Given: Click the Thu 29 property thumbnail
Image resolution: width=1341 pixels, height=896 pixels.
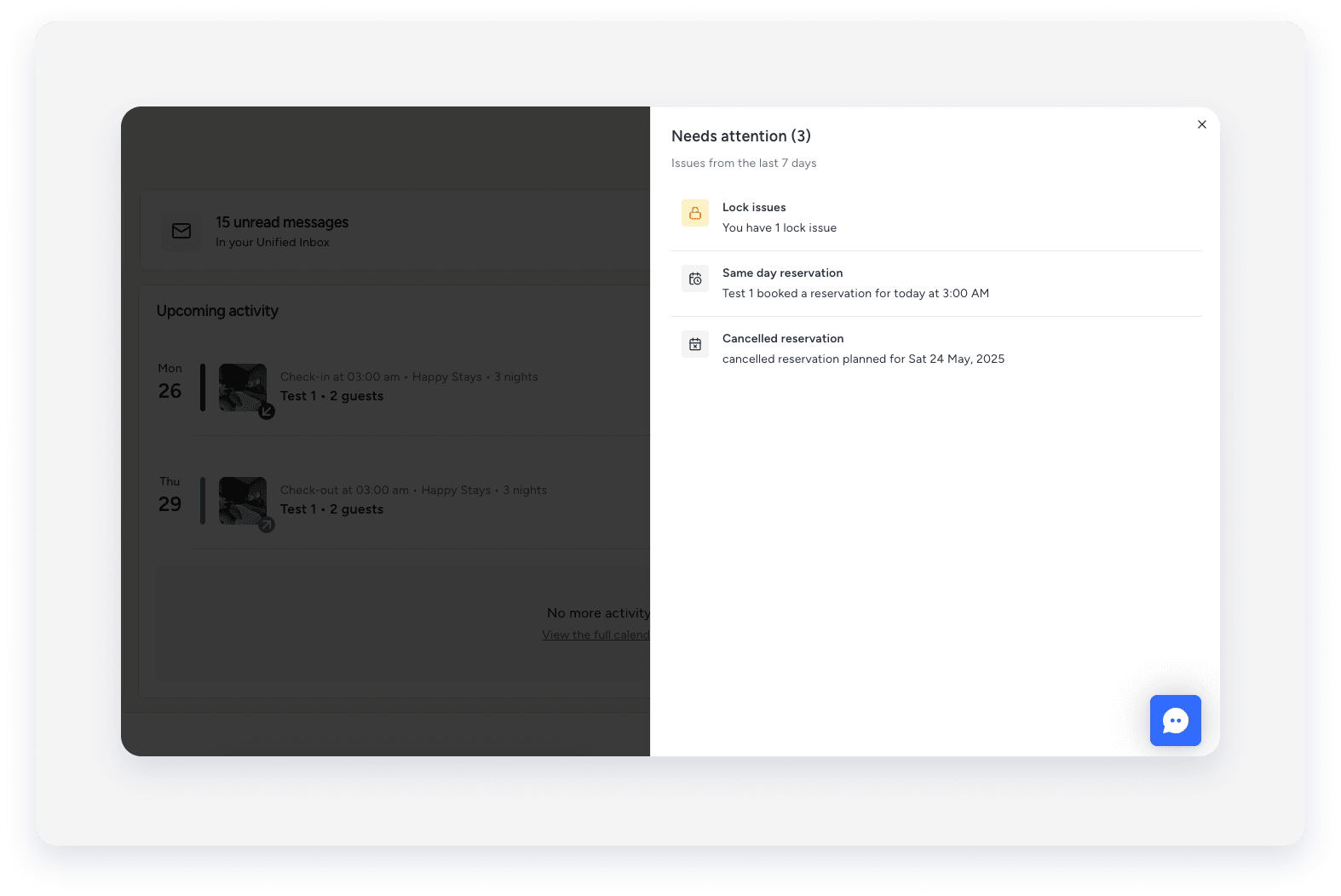Looking at the screenshot, I should (x=243, y=501).
